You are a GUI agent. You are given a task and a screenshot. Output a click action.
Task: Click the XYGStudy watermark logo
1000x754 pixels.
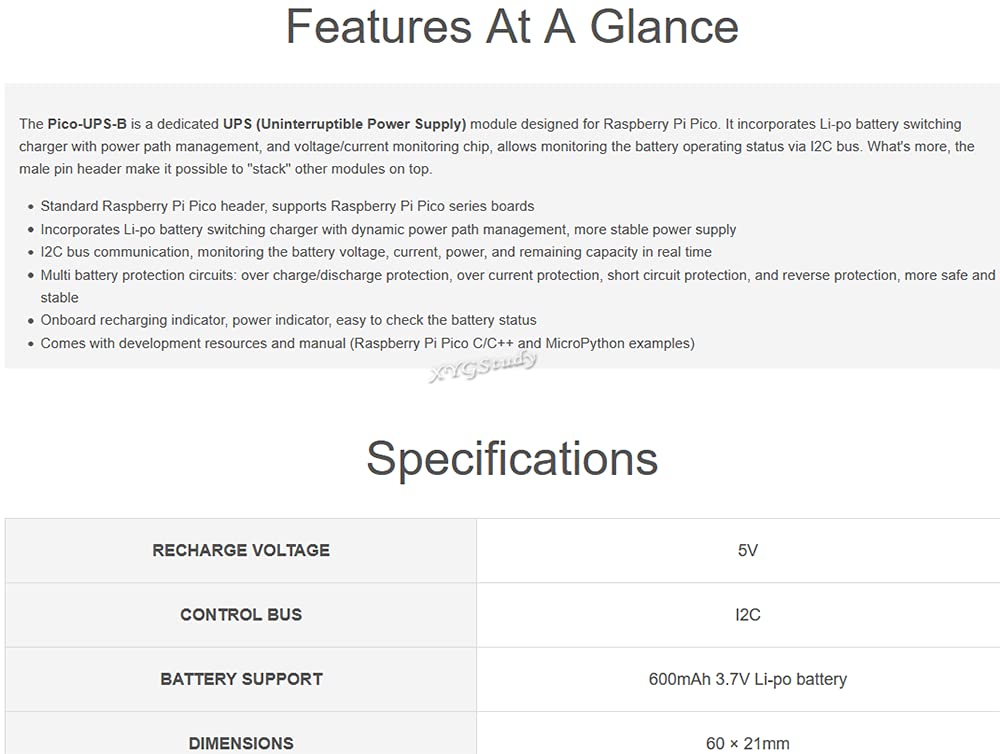click(x=483, y=367)
